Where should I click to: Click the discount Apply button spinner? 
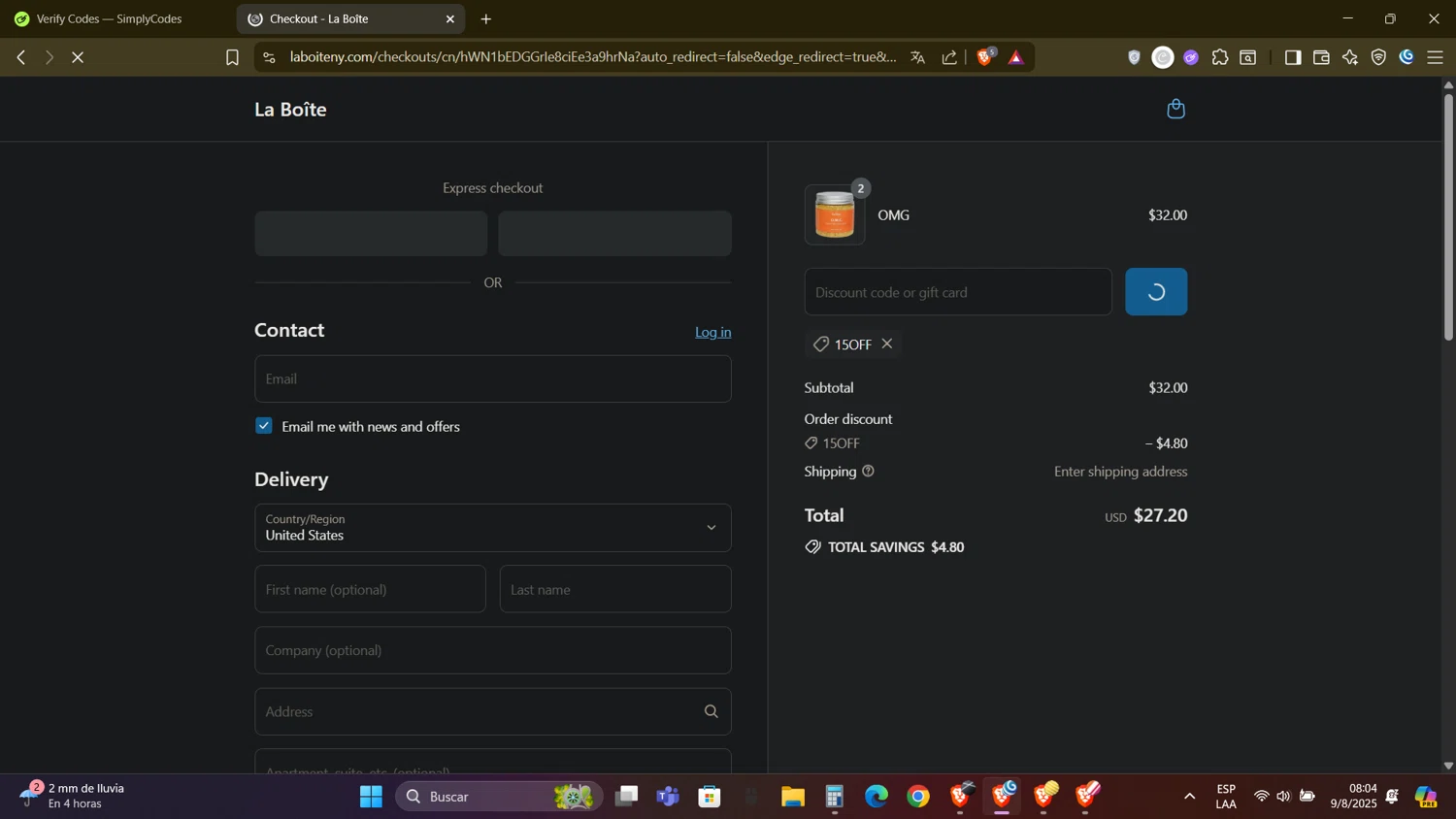pyautogui.click(x=1156, y=292)
